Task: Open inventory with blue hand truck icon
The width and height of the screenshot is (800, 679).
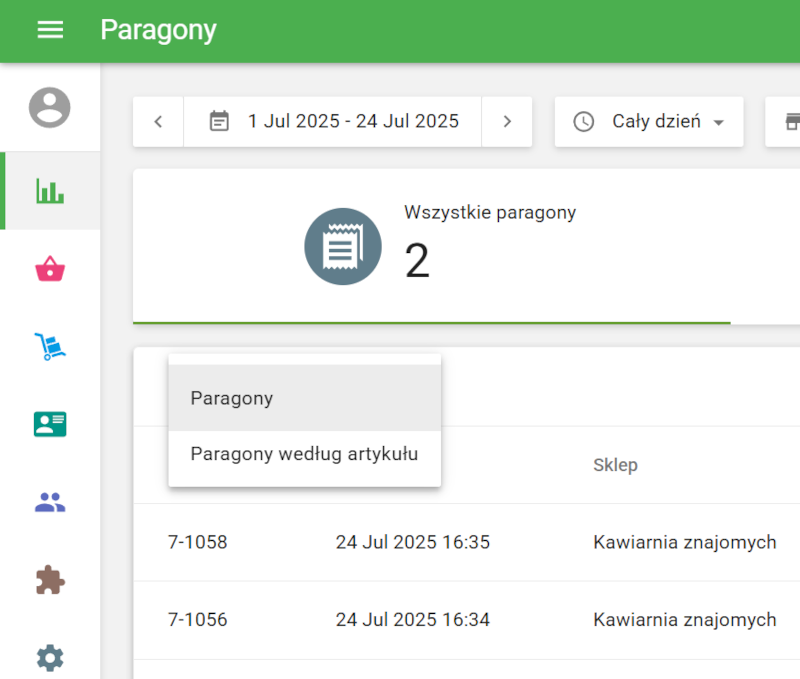Action: point(50,346)
